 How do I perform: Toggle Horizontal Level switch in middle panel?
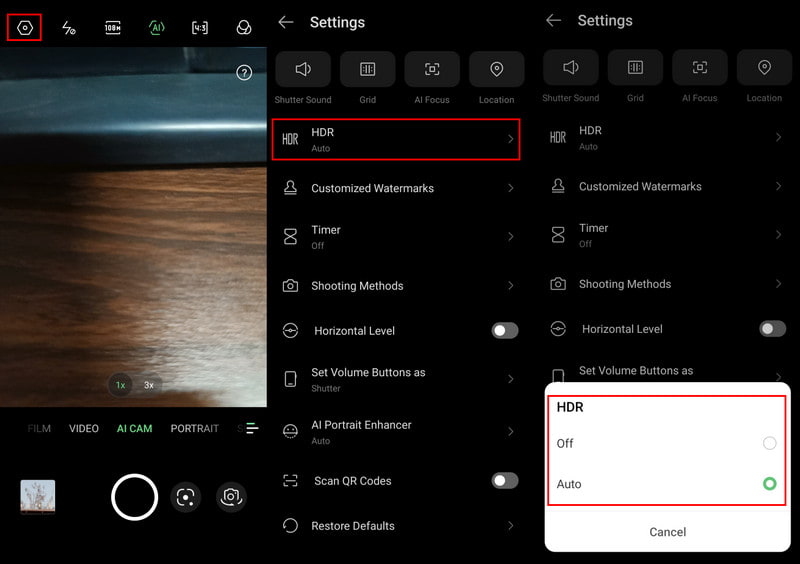click(505, 331)
